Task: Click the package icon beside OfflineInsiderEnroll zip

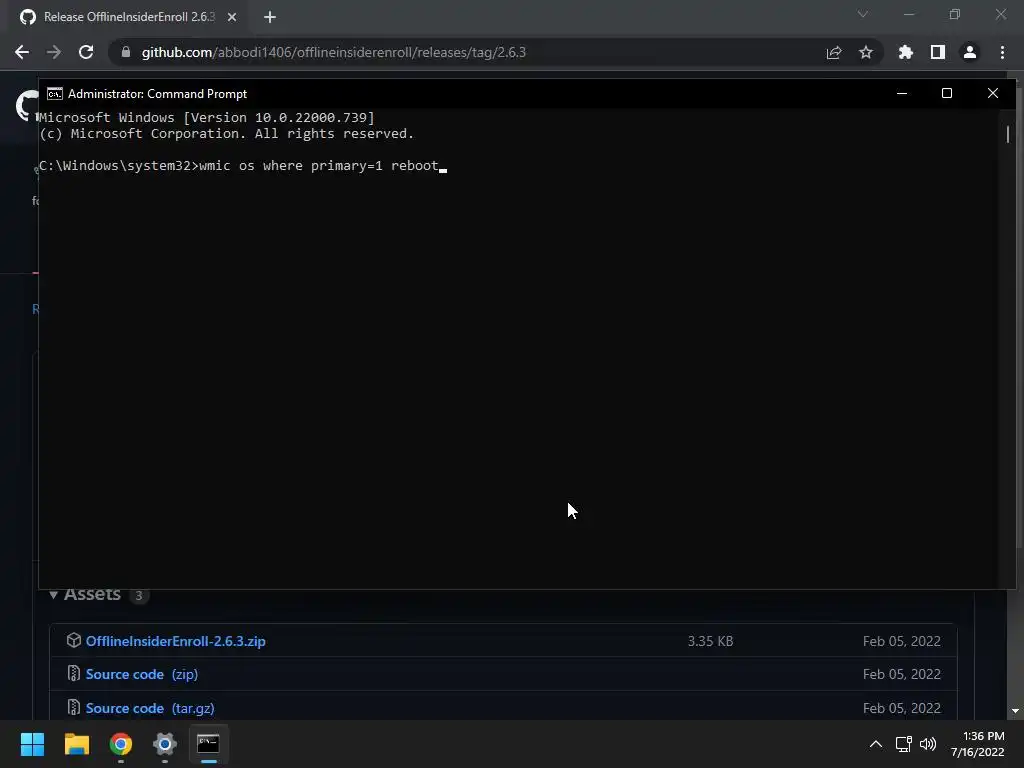Action: tap(74, 641)
